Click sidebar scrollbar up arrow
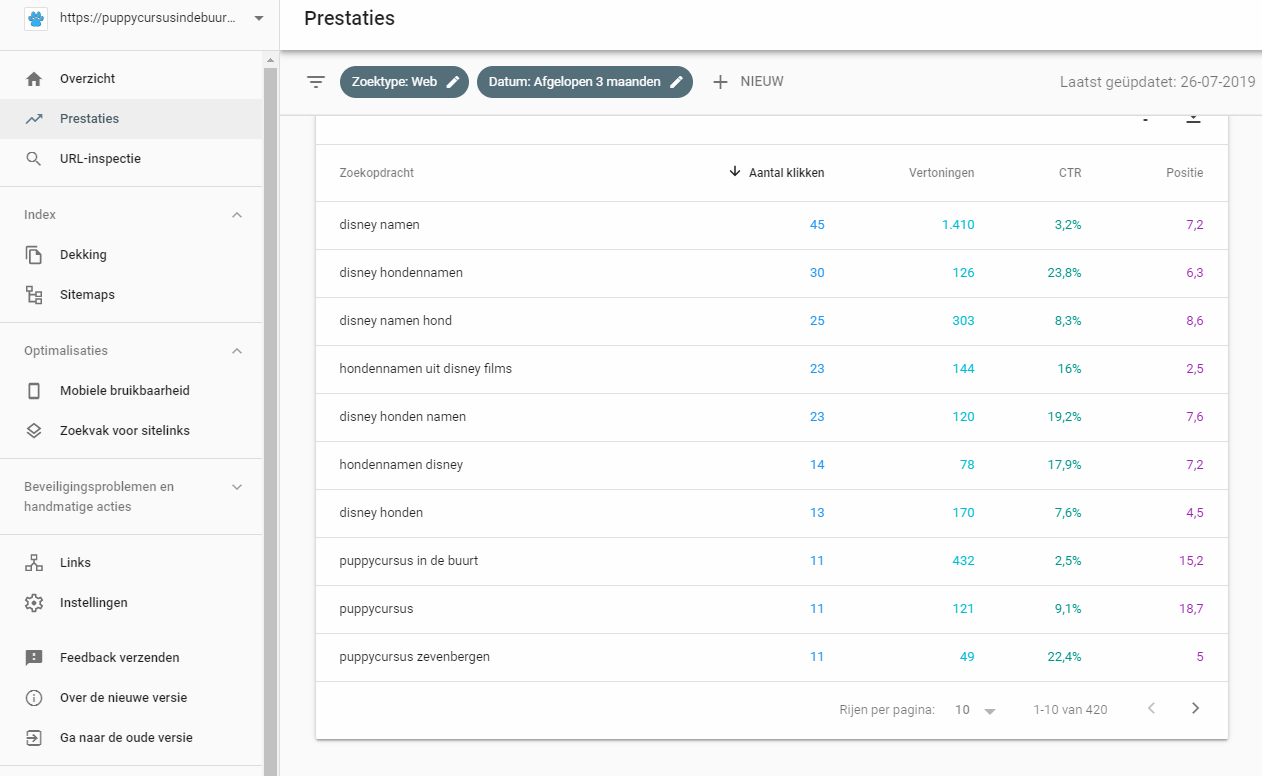 coord(270,60)
